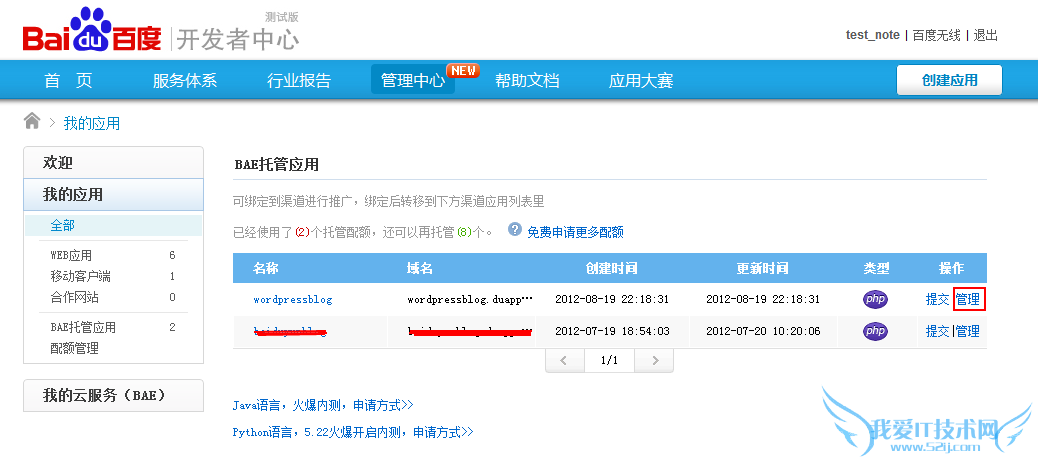Viewport: 1038px width, 462px height.
Task: Open 管理中心 navigation tab
Action: (x=412, y=81)
